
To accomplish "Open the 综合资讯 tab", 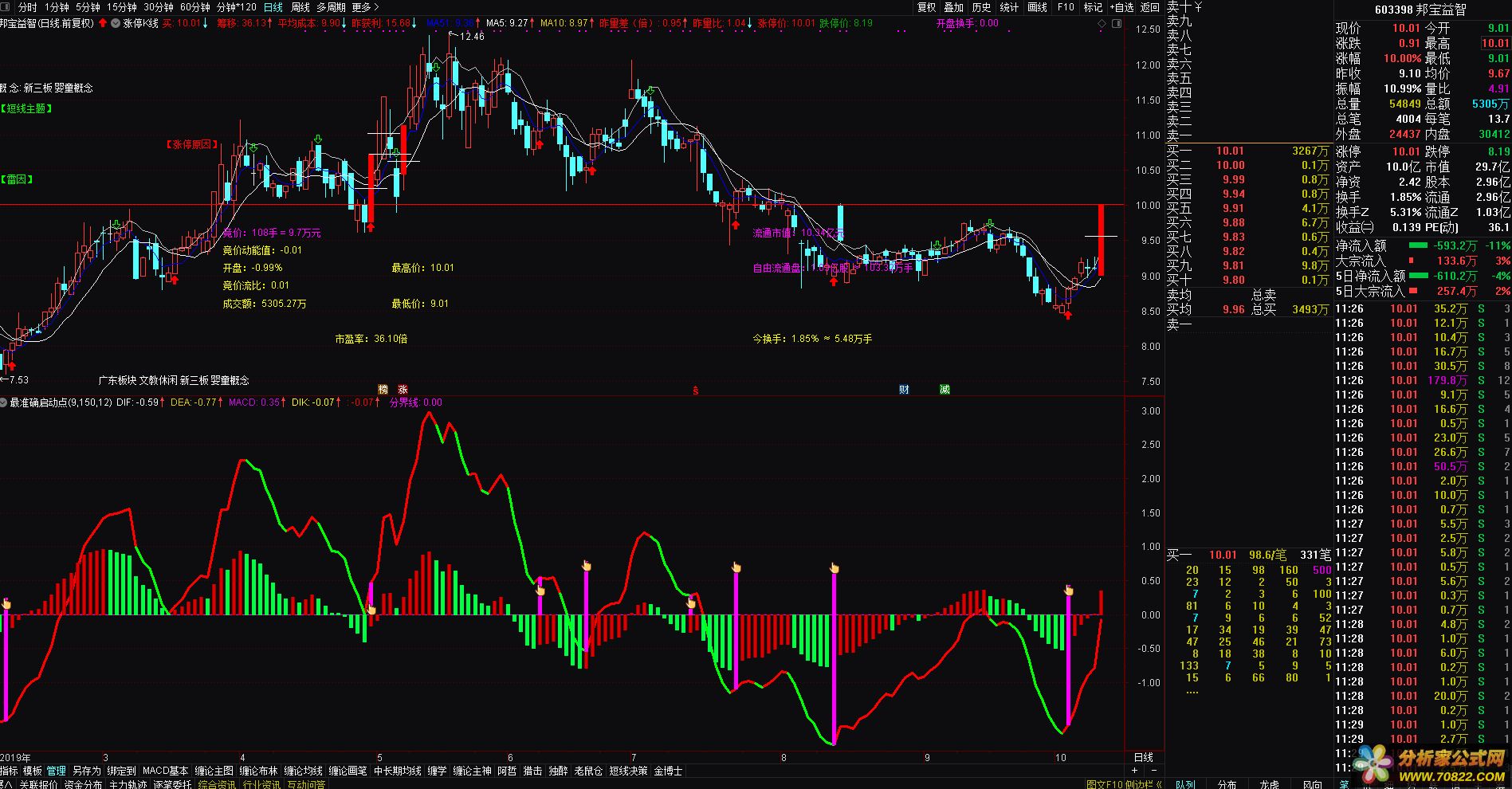I will click(217, 784).
